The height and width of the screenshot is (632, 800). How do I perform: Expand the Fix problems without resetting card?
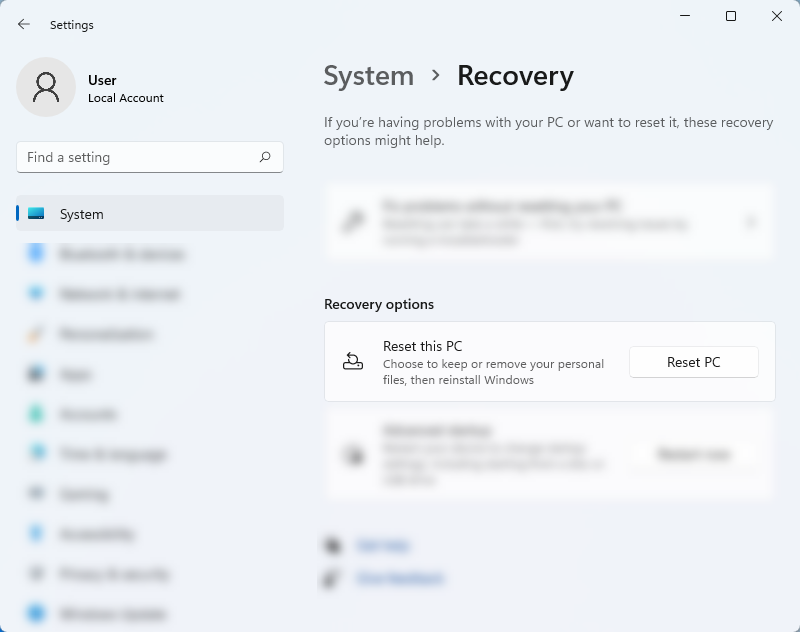coord(752,222)
